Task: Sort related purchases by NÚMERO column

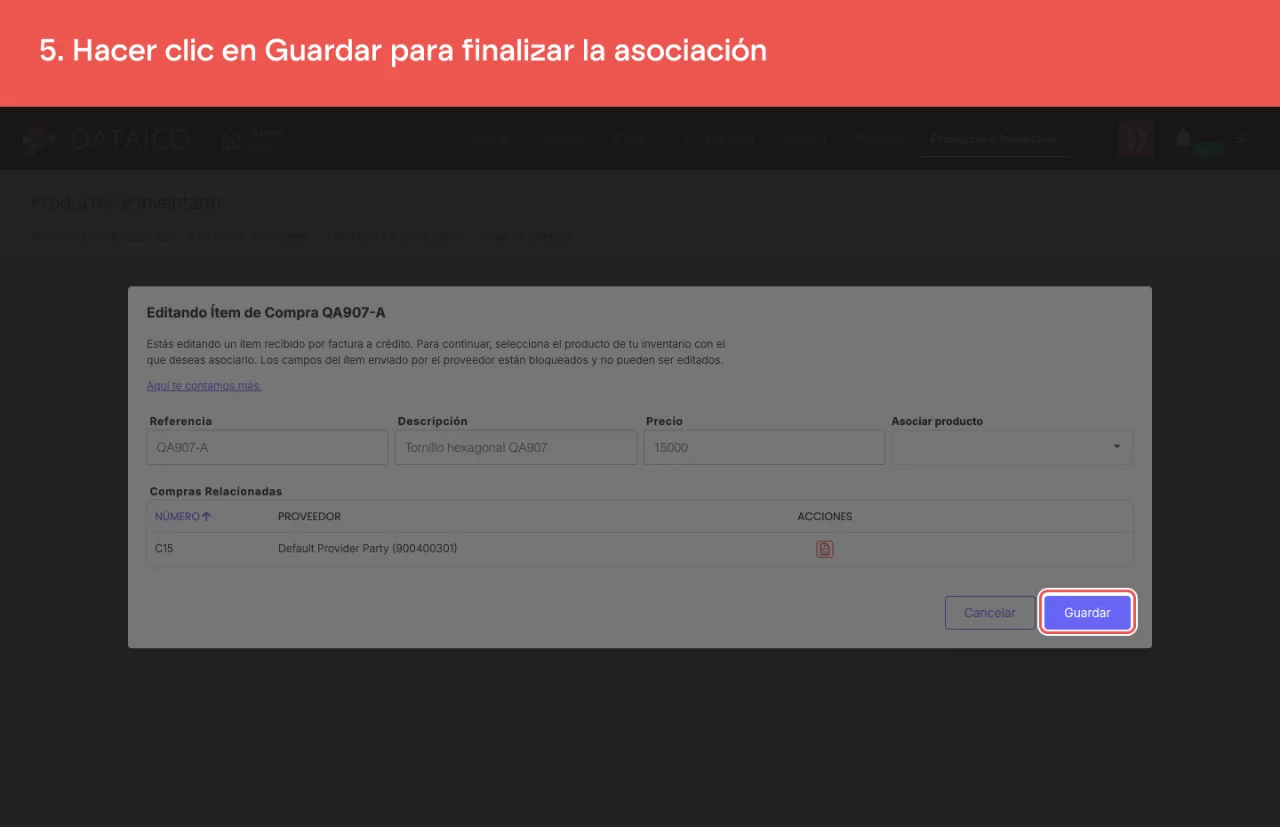Action: [183, 516]
